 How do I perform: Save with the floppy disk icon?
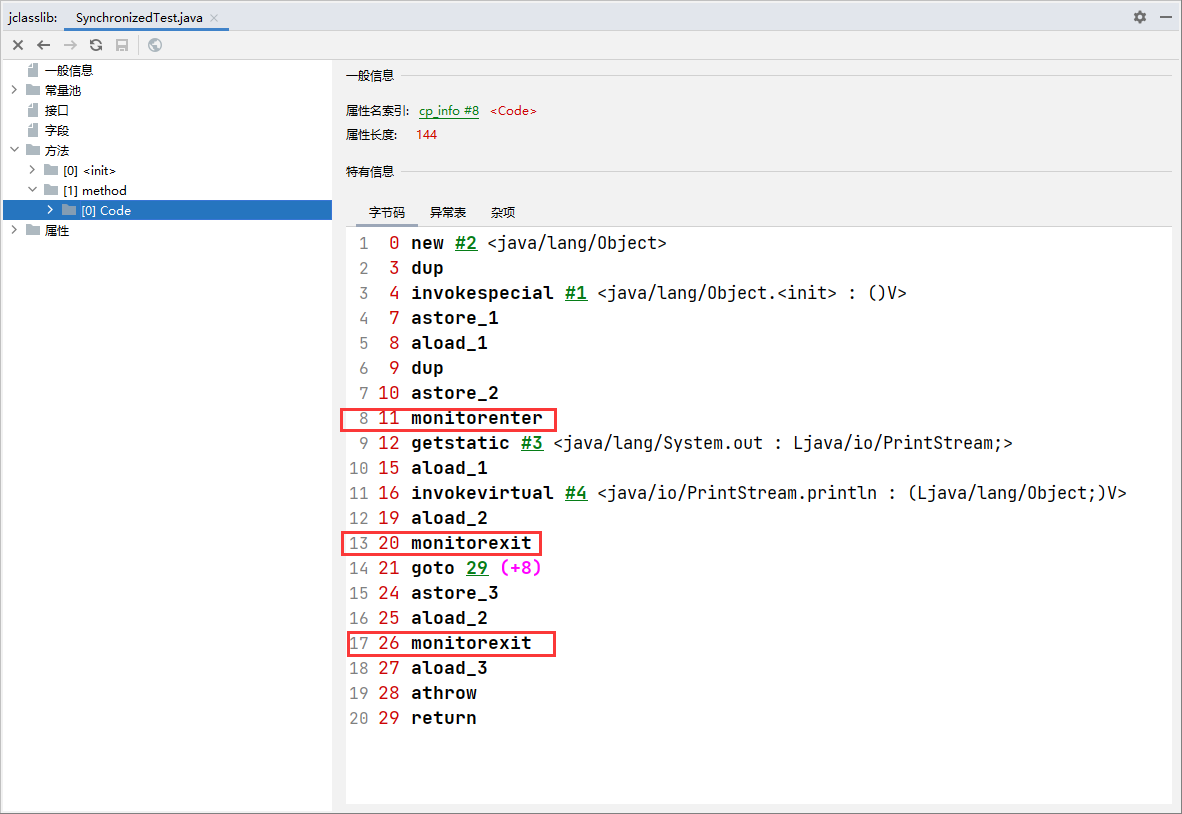[x=121, y=45]
